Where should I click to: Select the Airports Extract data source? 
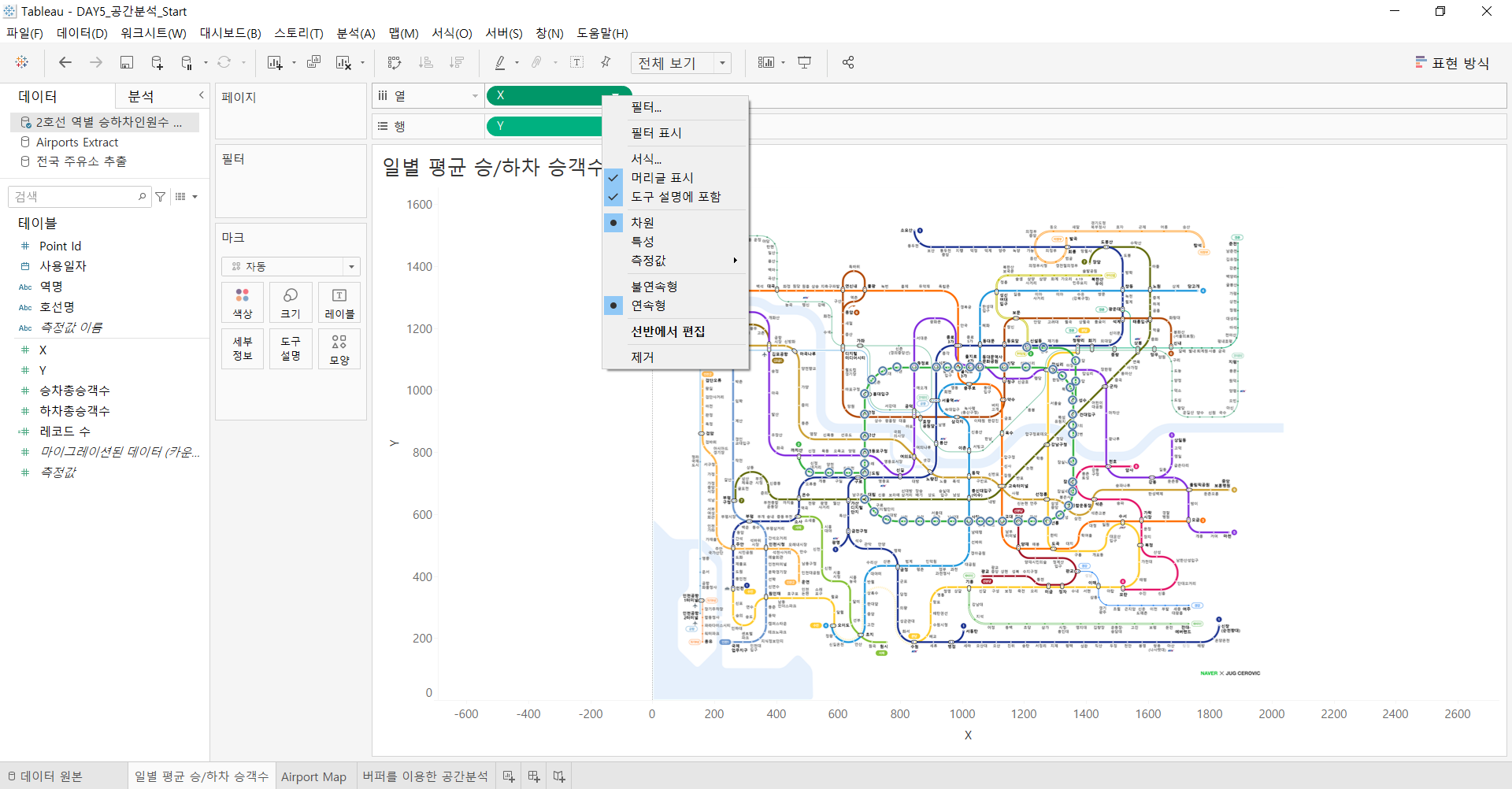(x=77, y=143)
